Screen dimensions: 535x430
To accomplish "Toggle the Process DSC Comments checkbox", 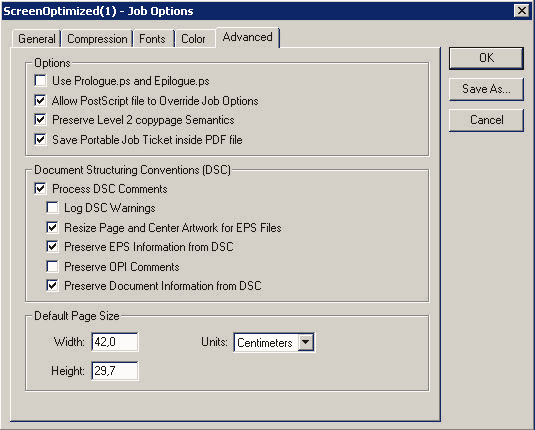I will (40, 188).
